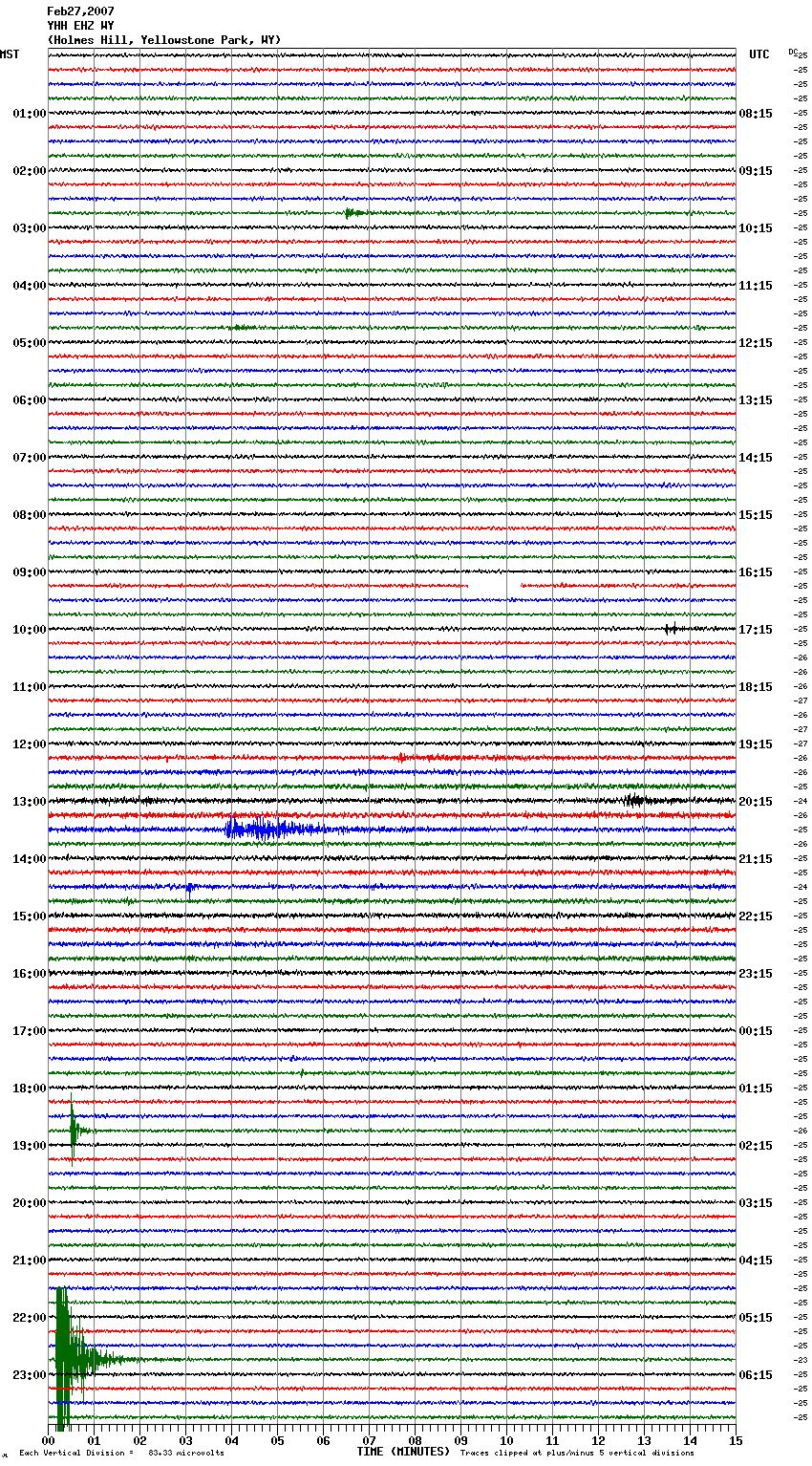The height and width of the screenshot is (1466, 812).
Task: Click the 12 minute tick on bottom axis
Action: tap(598, 1440)
